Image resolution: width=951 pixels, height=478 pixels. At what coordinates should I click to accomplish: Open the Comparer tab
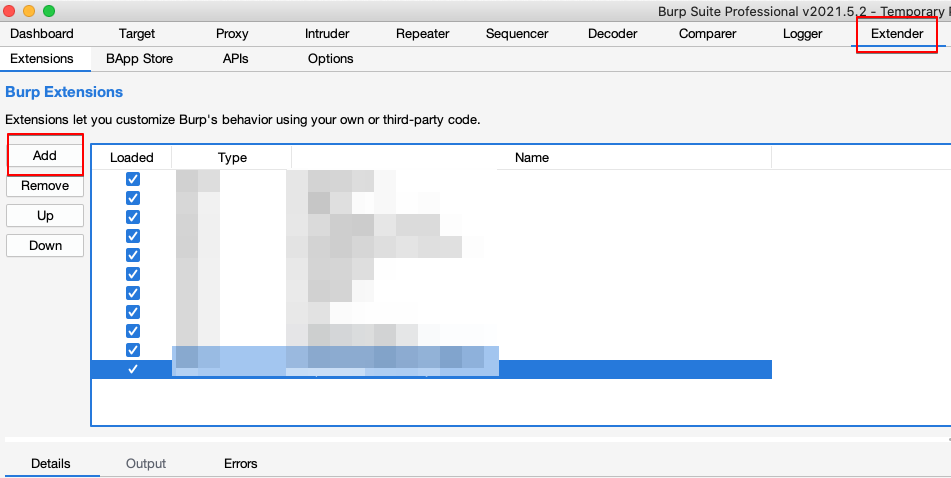click(707, 33)
